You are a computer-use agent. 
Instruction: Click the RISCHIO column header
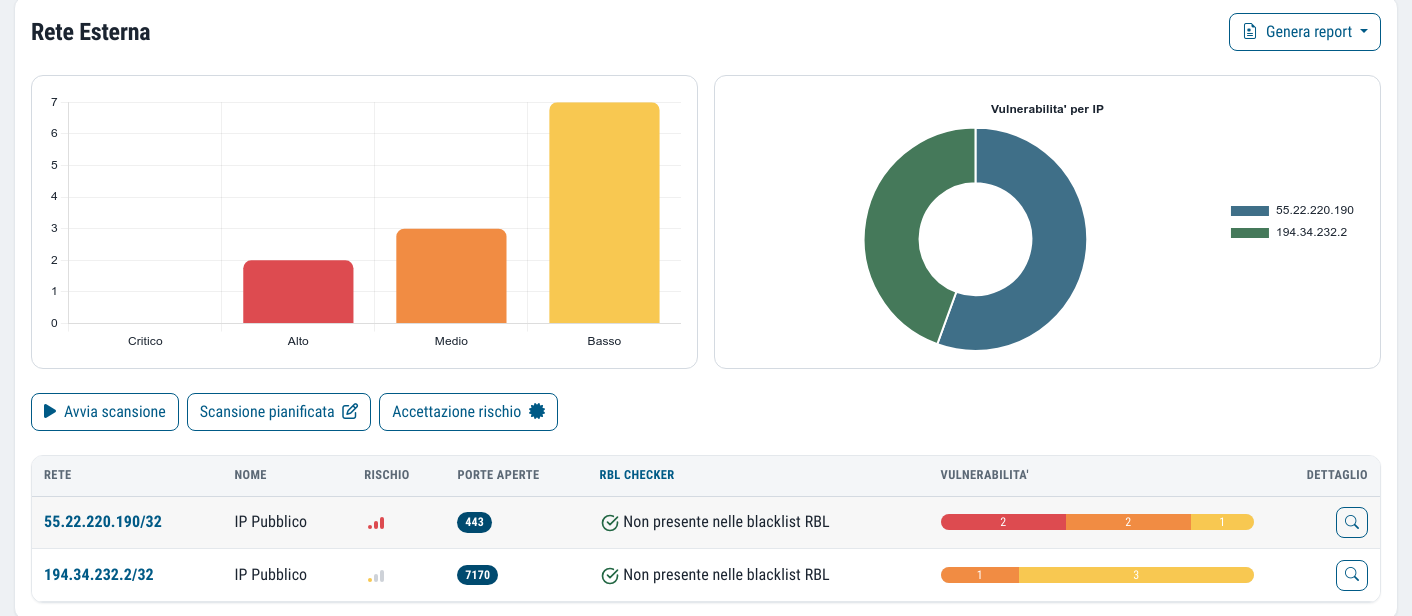click(387, 475)
